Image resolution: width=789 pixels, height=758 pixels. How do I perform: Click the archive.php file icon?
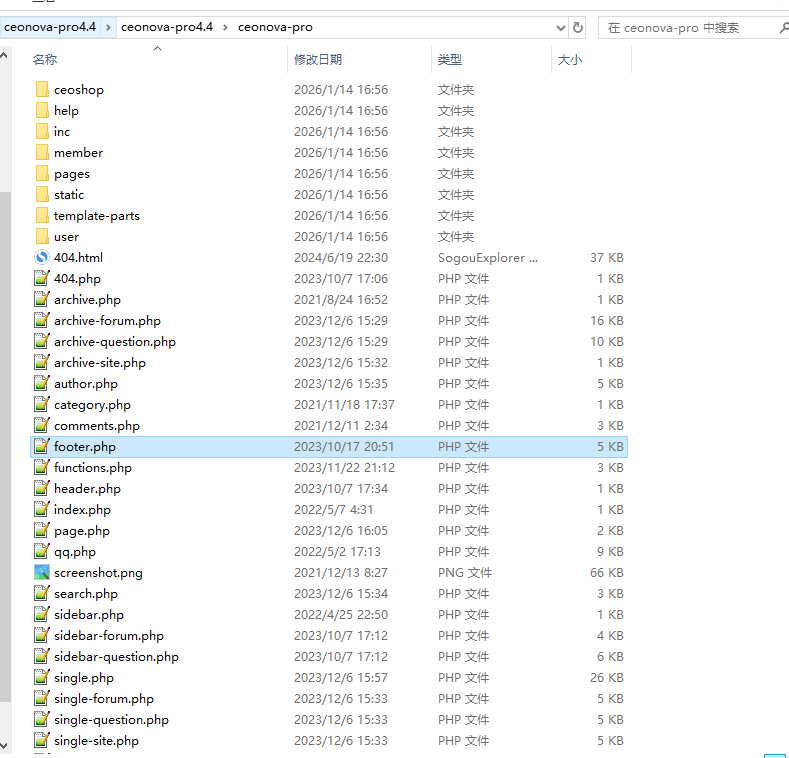point(42,299)
